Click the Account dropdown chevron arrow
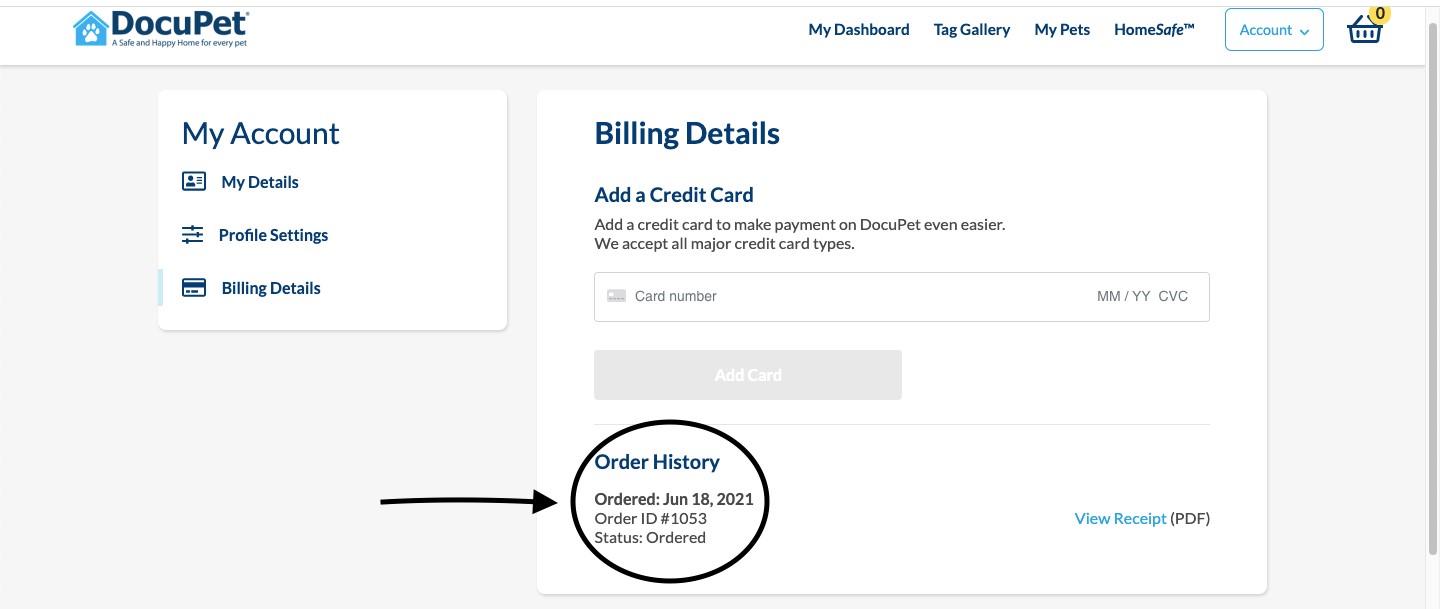 [x=1305, y=32]
